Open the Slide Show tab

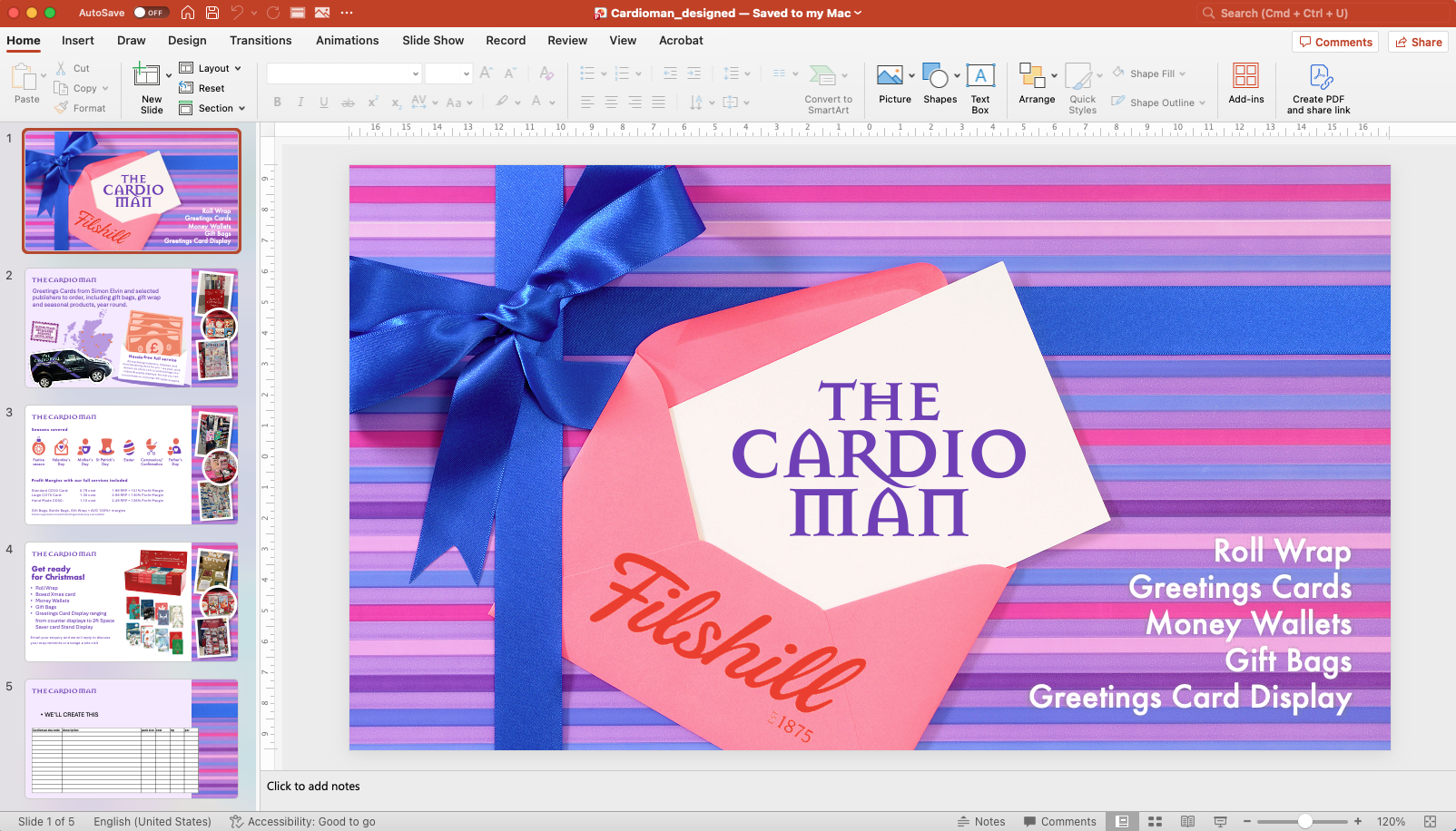point(433,40)
